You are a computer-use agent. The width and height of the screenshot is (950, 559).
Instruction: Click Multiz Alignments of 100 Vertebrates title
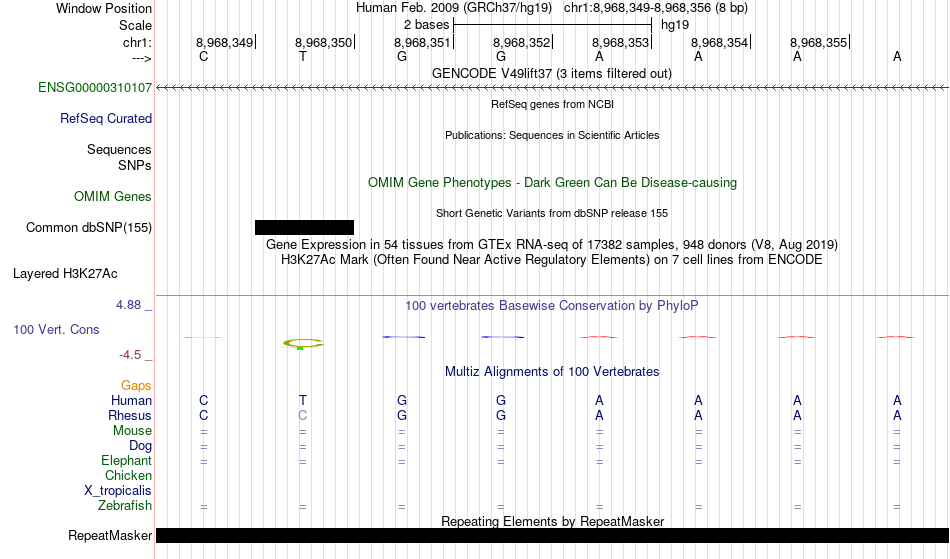point(552,372)
